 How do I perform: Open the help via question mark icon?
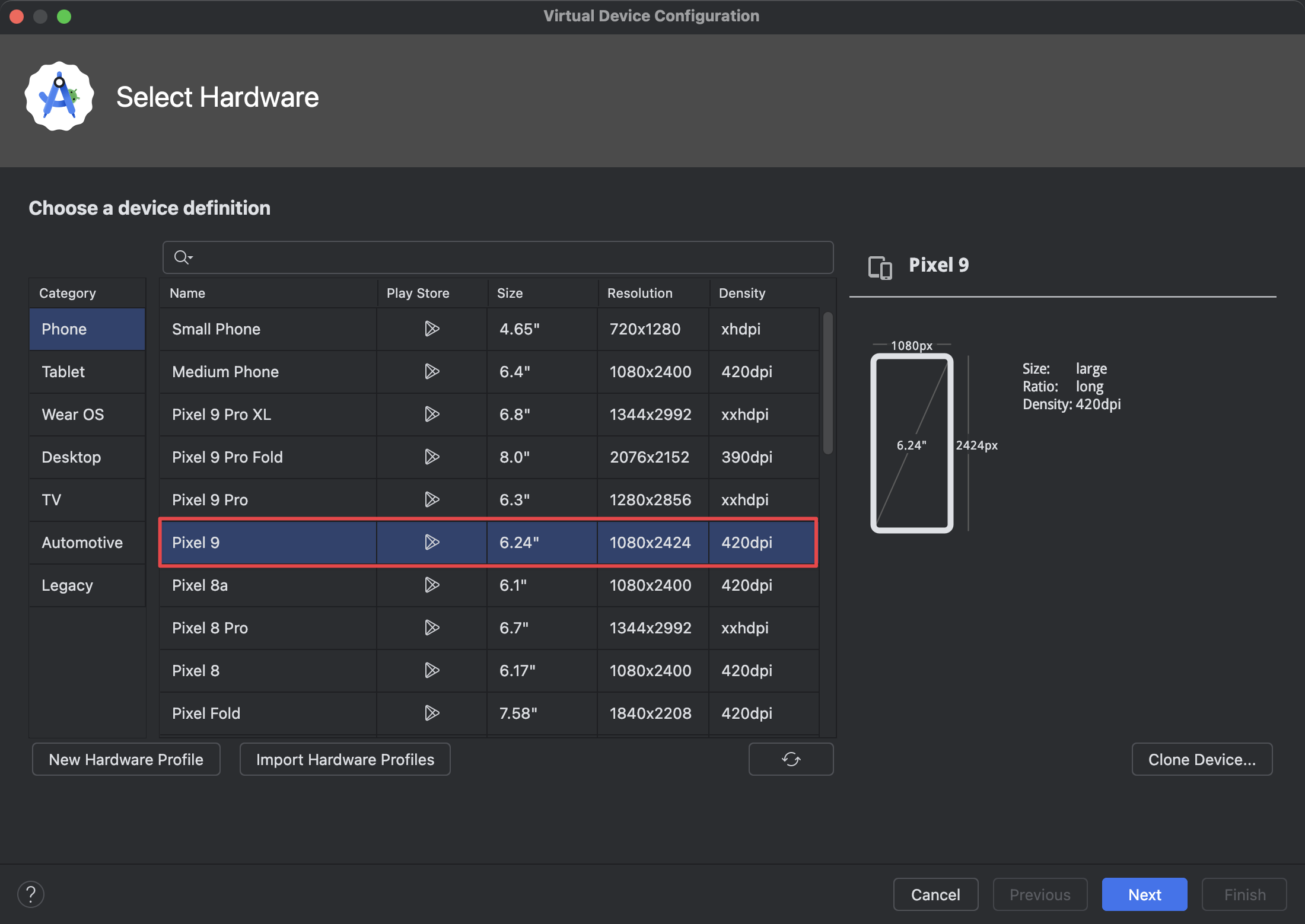pos(31,894)
